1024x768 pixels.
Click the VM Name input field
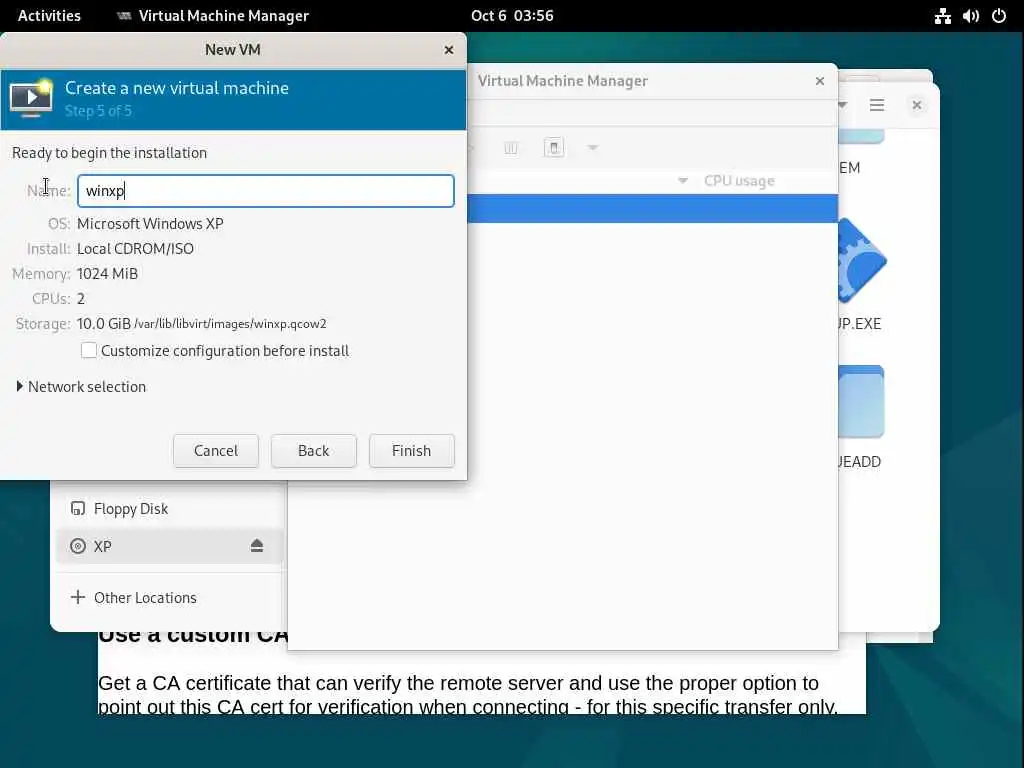(x=265, y=191)
